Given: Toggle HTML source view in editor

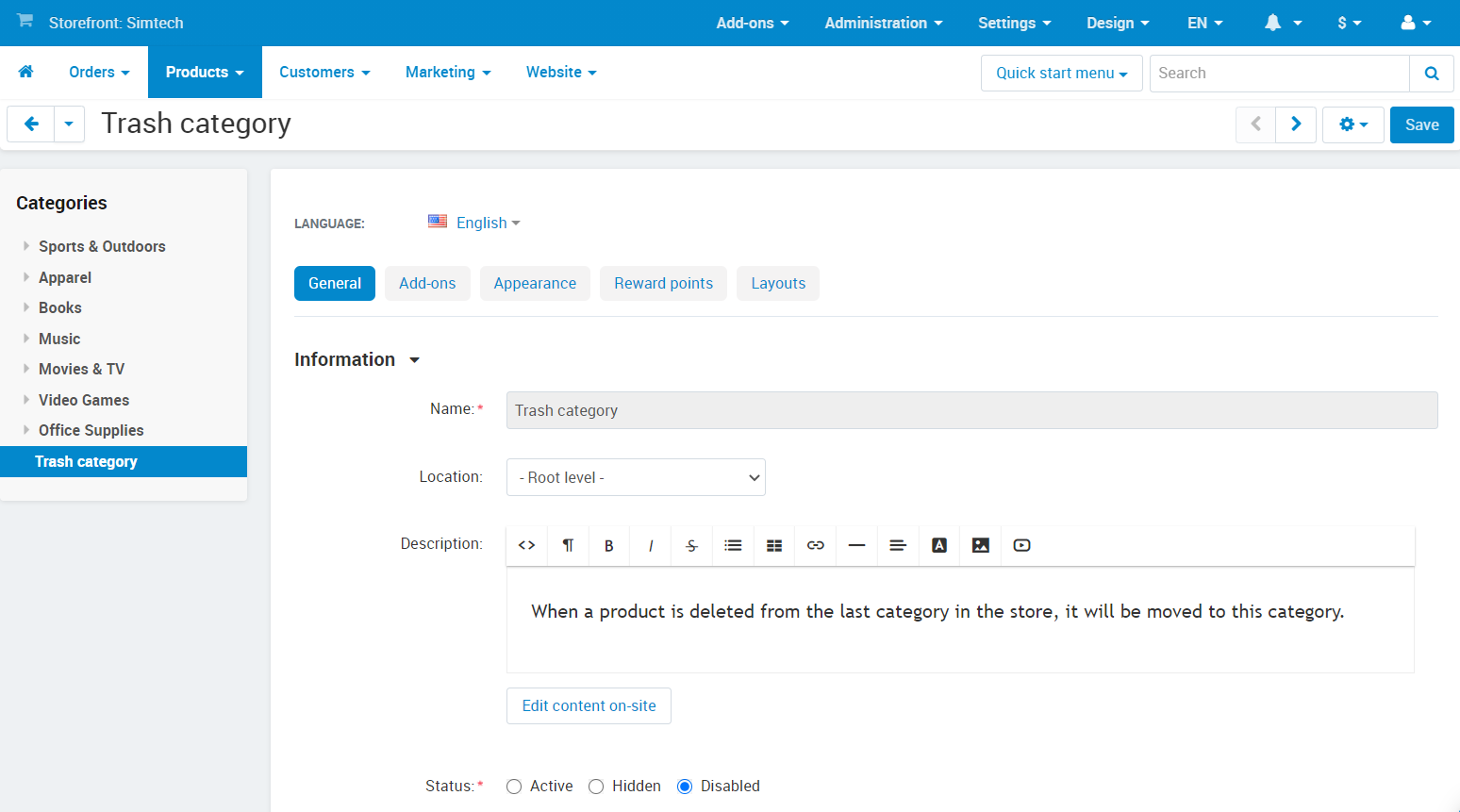Looking at the screenshot, I should click(x=527, y=545).
